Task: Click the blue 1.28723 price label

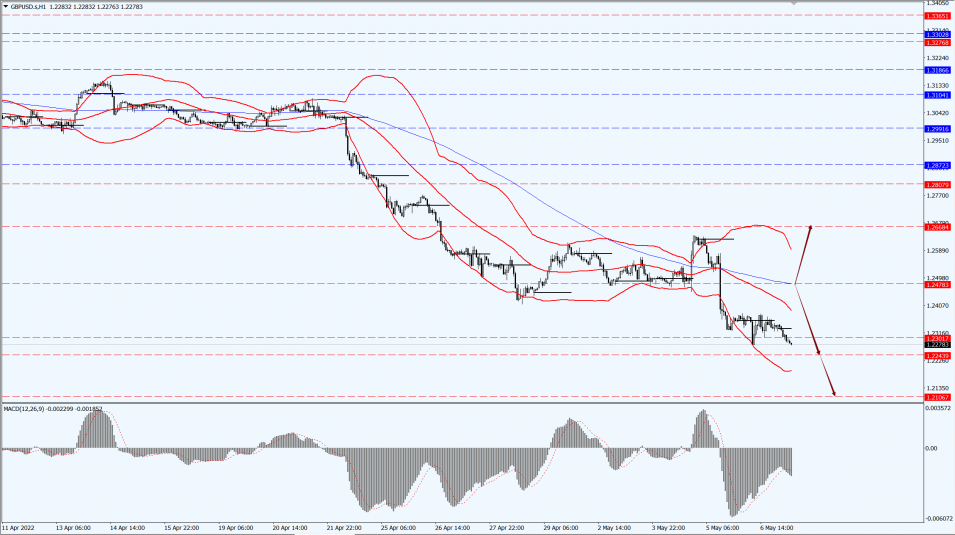Action: 937,165
